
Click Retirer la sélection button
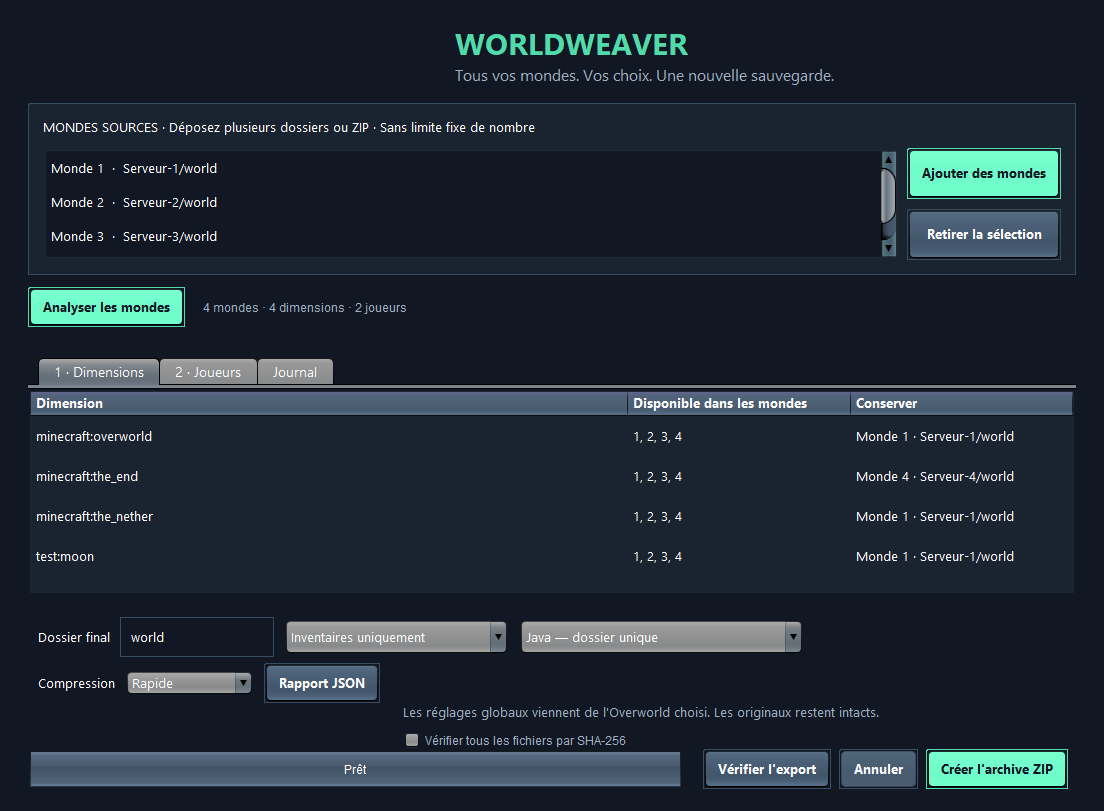pyautogui.click(x=984, y=234)
